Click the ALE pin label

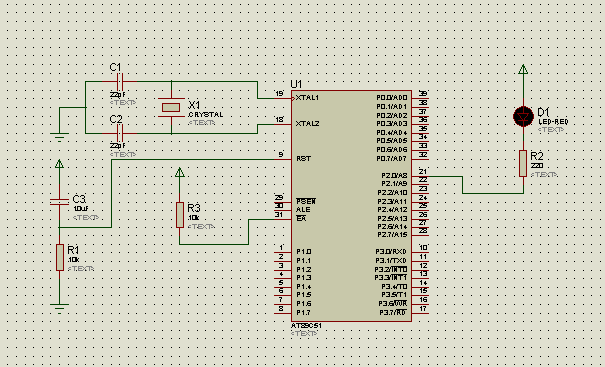(x=303, y=210)
